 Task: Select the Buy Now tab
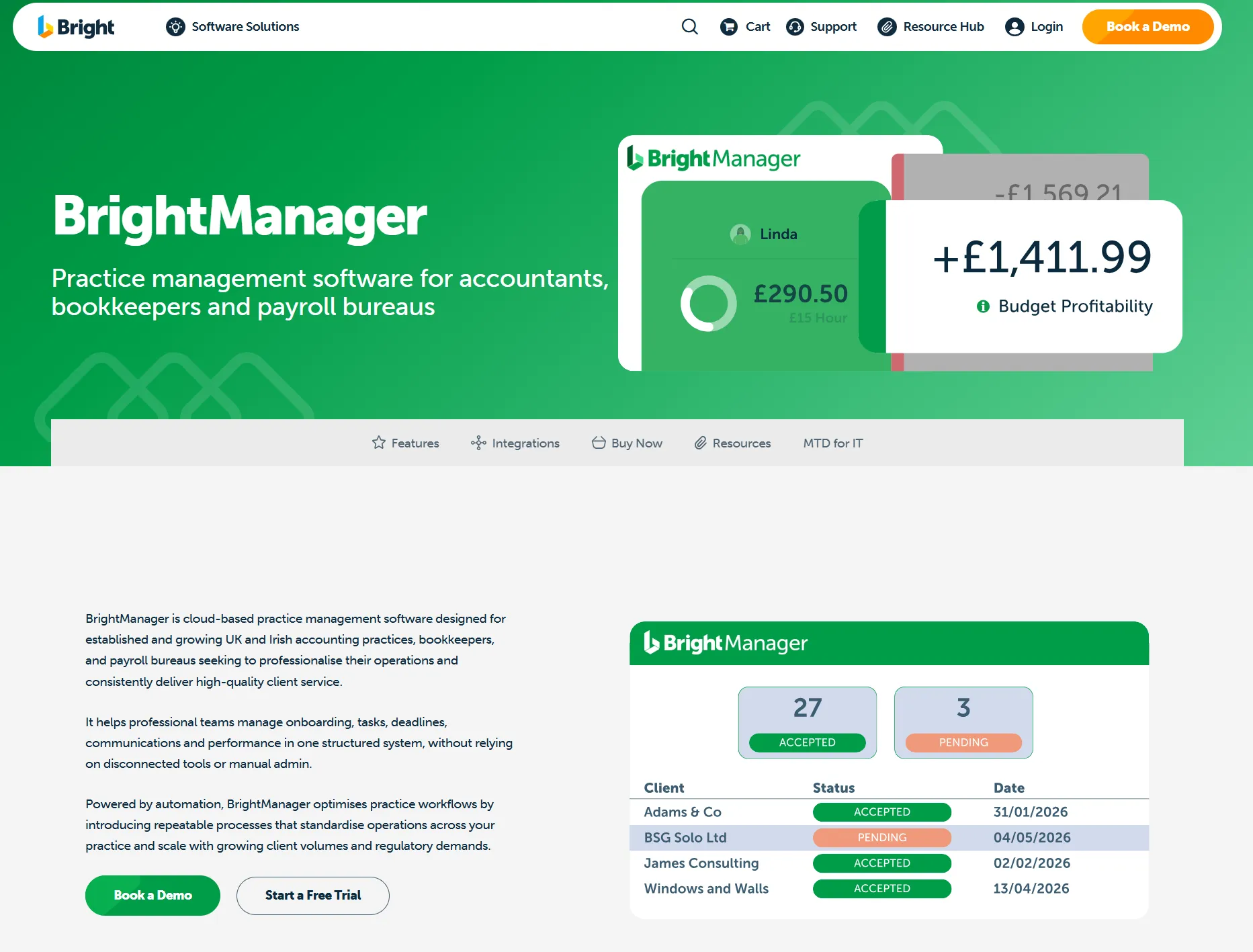pos(627,443)
